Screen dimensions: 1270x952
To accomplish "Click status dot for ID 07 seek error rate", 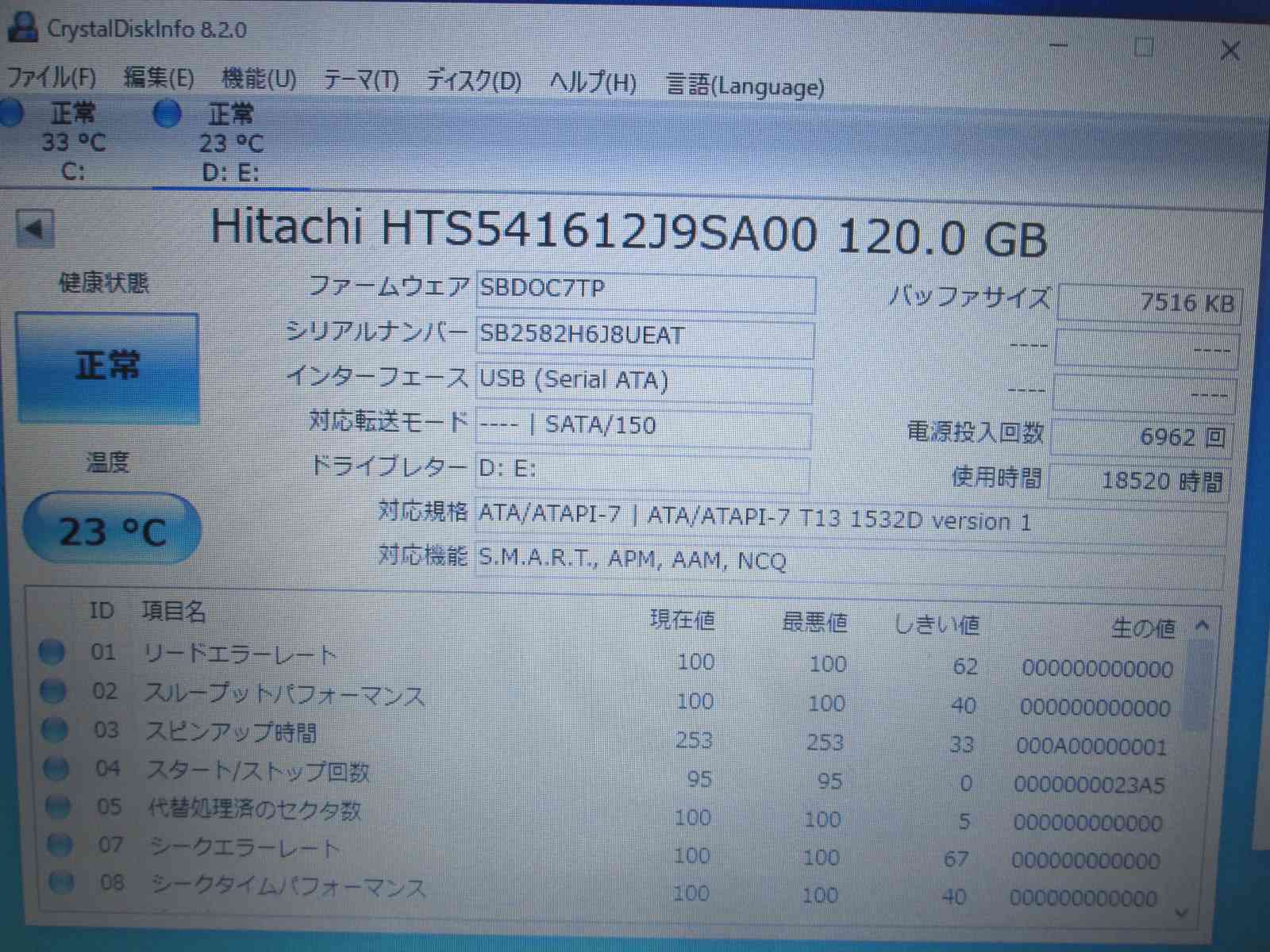I will point(60,845).
